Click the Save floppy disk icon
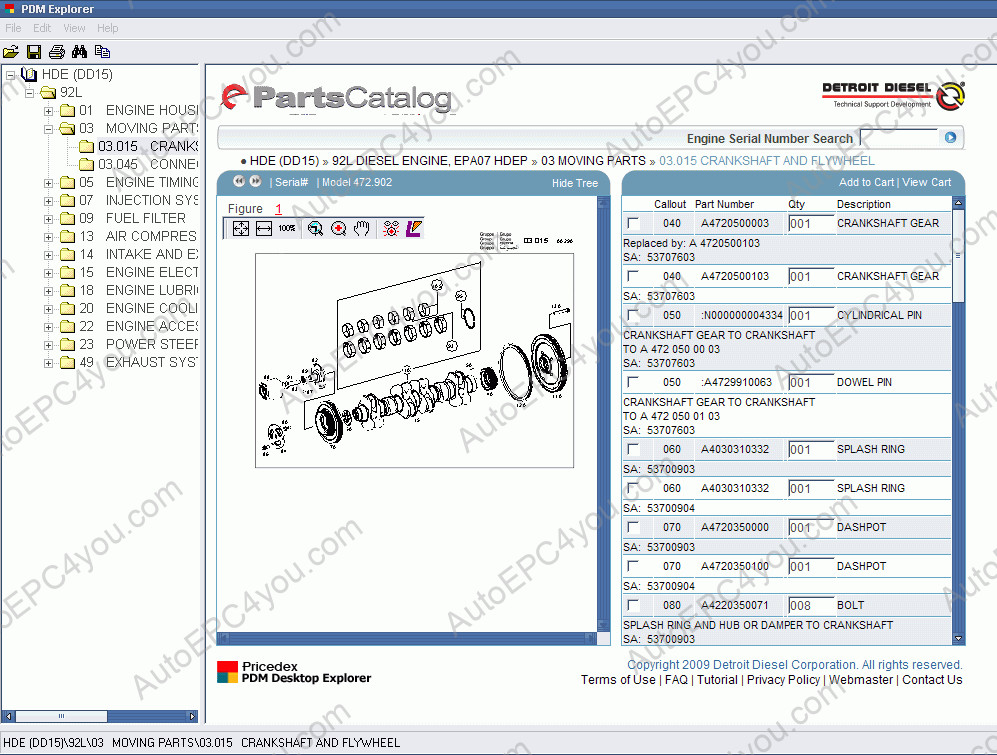Viewport: 997px width, 755px height. [x=34, y=52]
